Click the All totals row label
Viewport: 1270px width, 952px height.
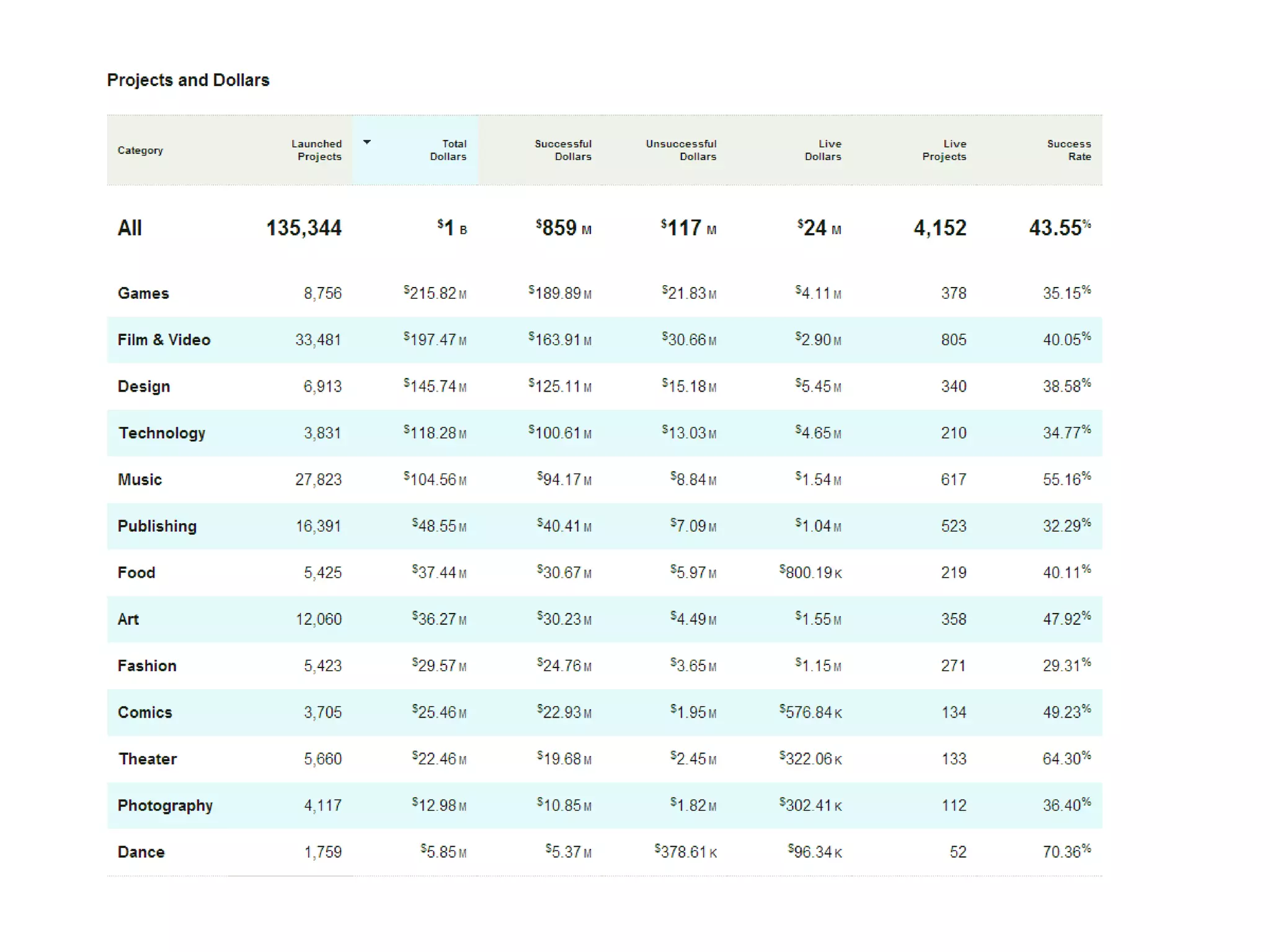[x=130, y=227]
